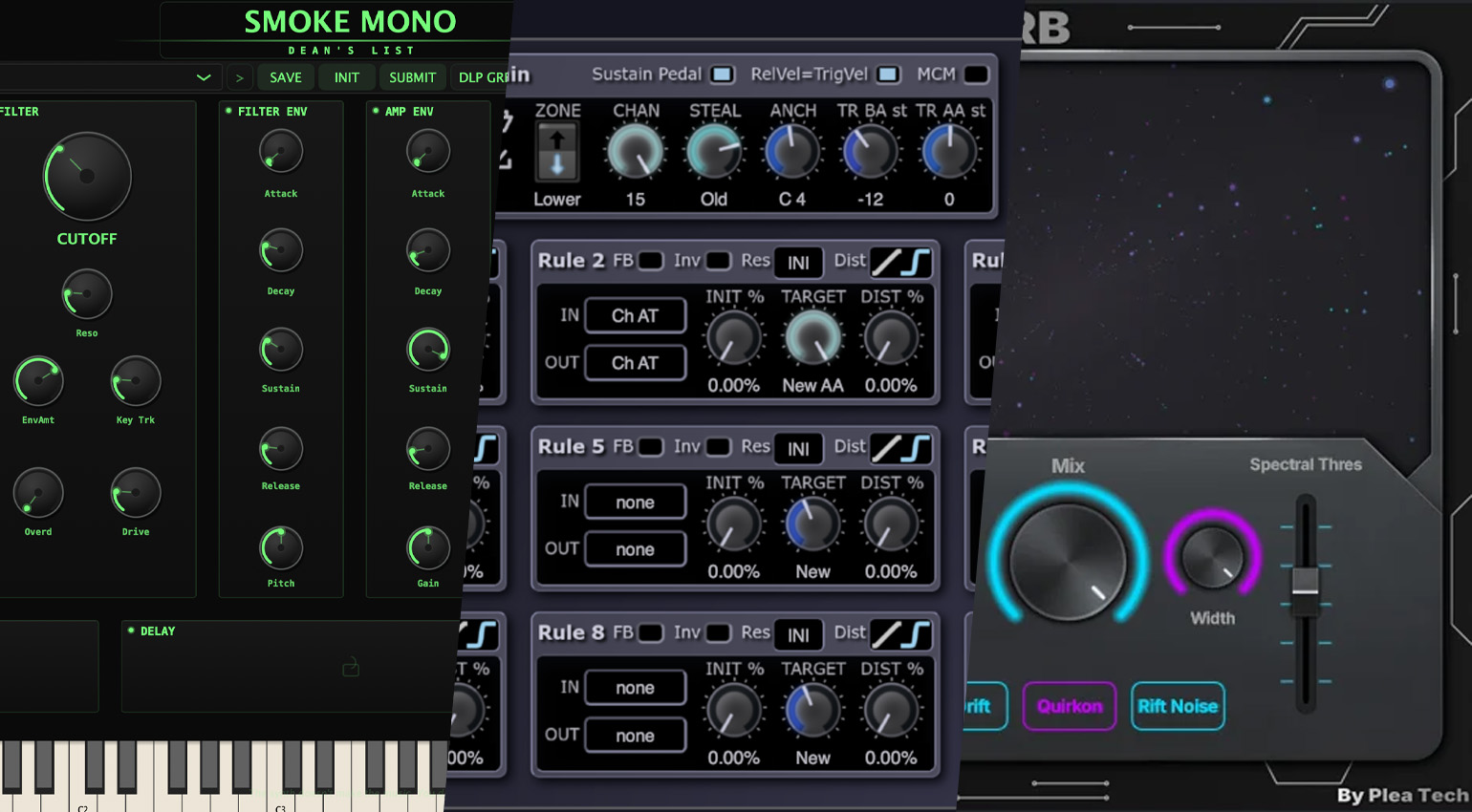
Task: Enable the Sustain Pedal checkbox
Action: click(x=722, y=75)
